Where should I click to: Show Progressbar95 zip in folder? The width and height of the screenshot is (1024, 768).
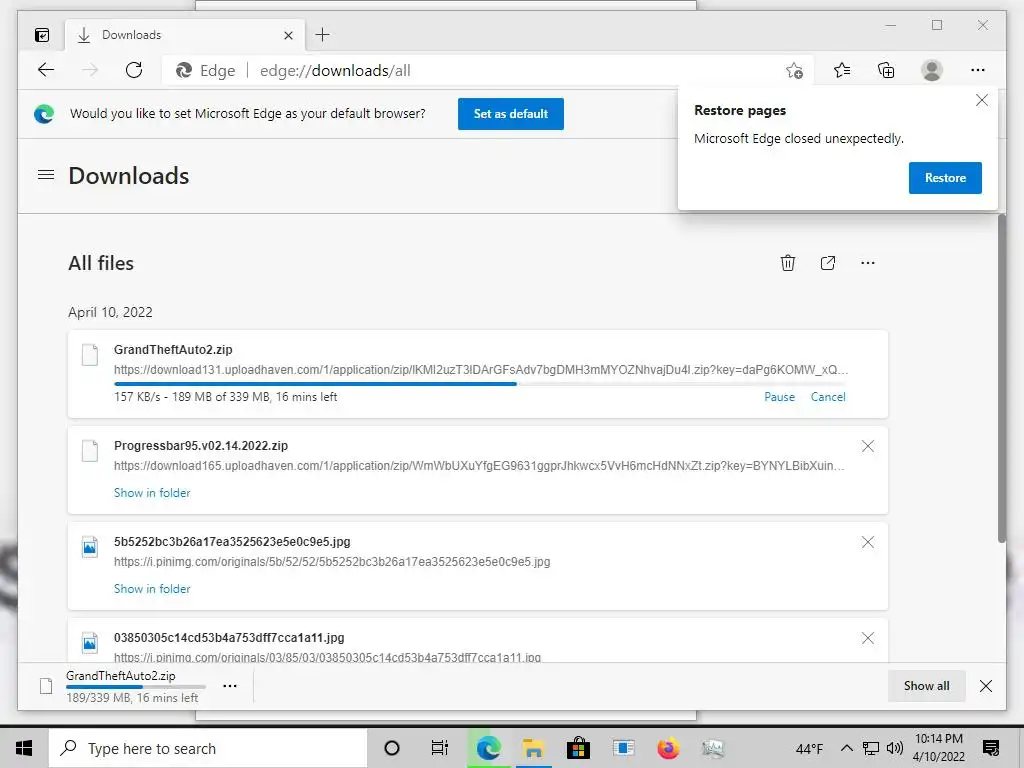152,493
